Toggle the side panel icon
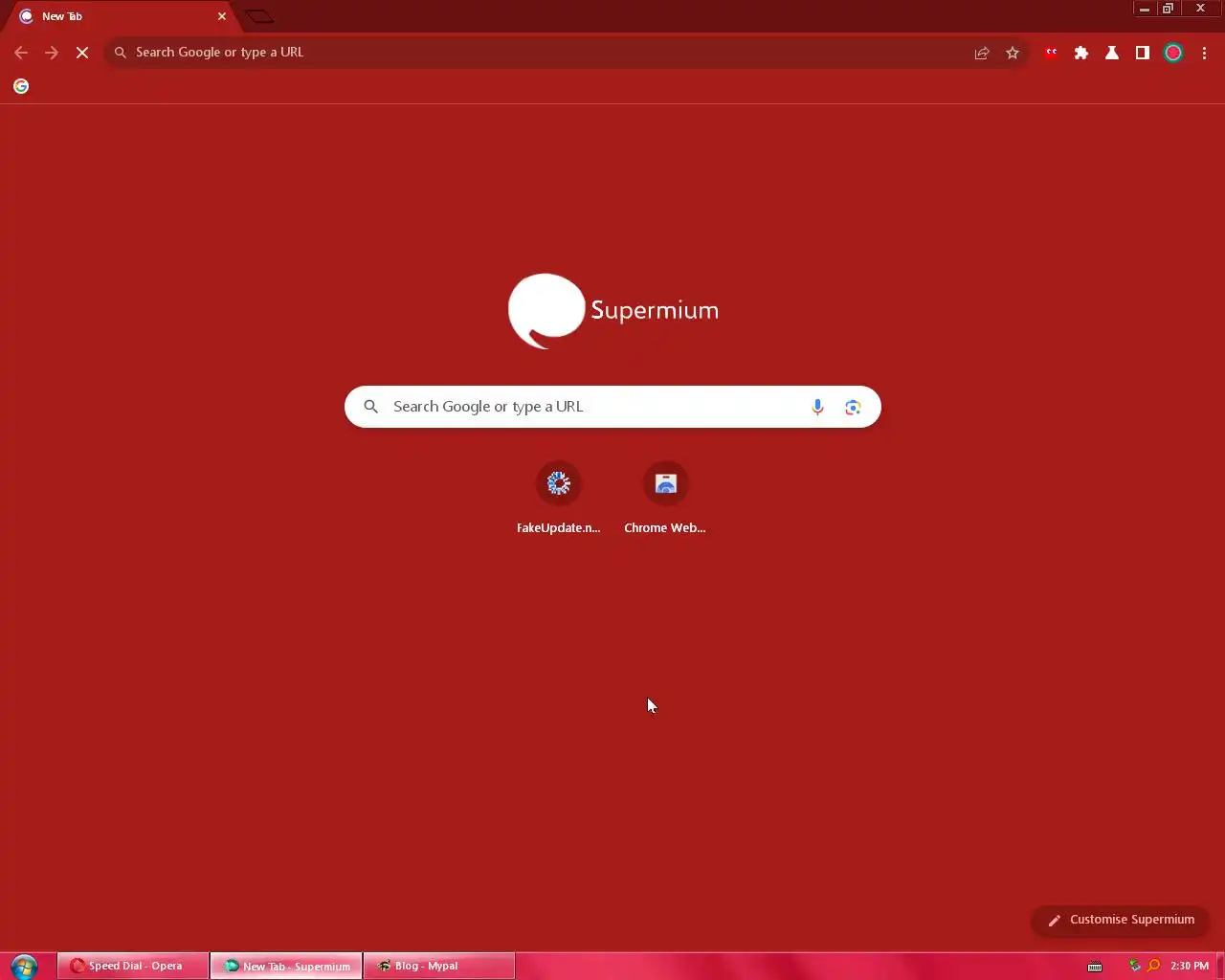The width and height of the screenshot is (1225, 980). tap(1143, 53)
